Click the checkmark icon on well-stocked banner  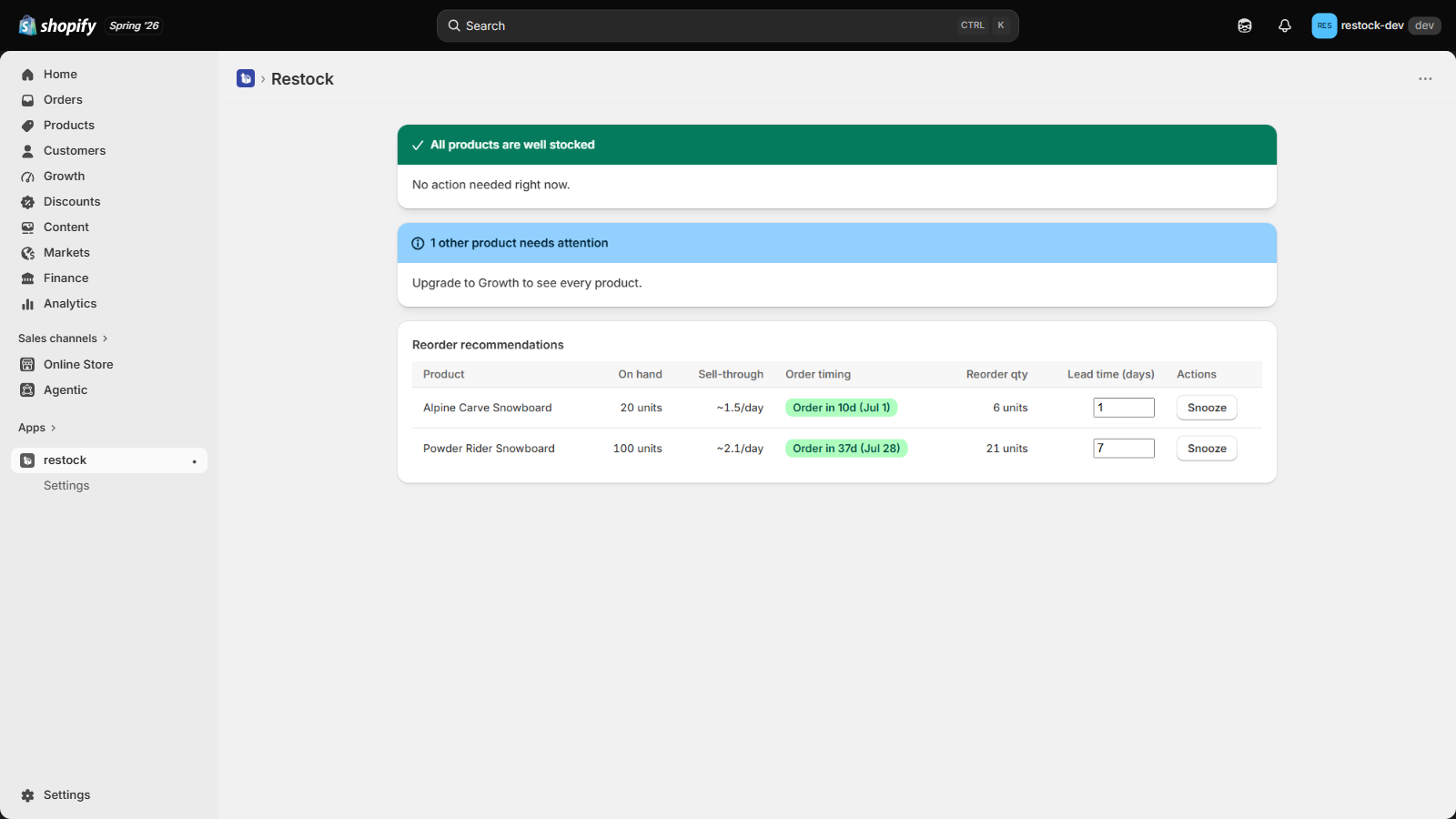(x=418, y=145)
